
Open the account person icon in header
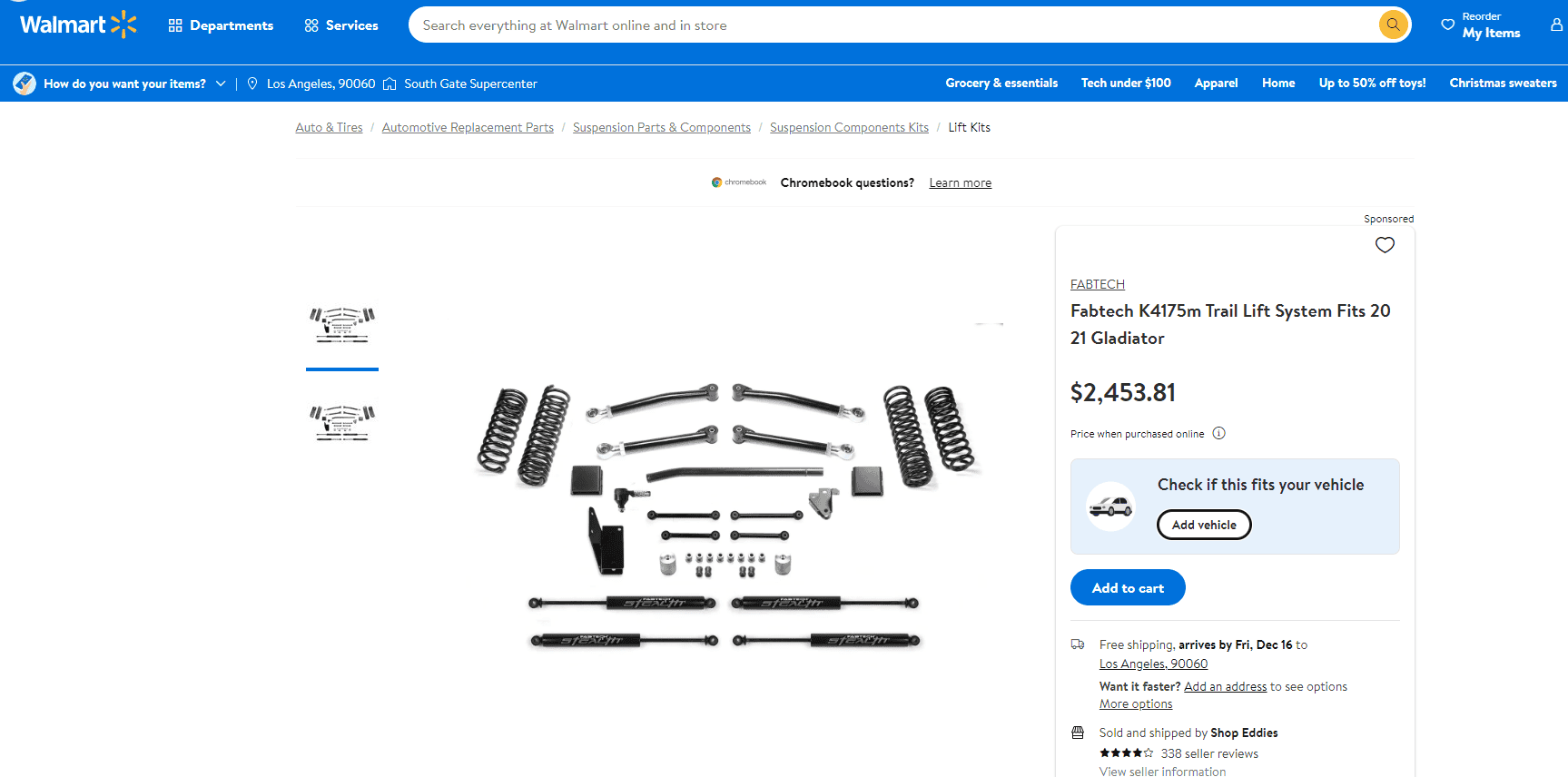pos(1556,25)
